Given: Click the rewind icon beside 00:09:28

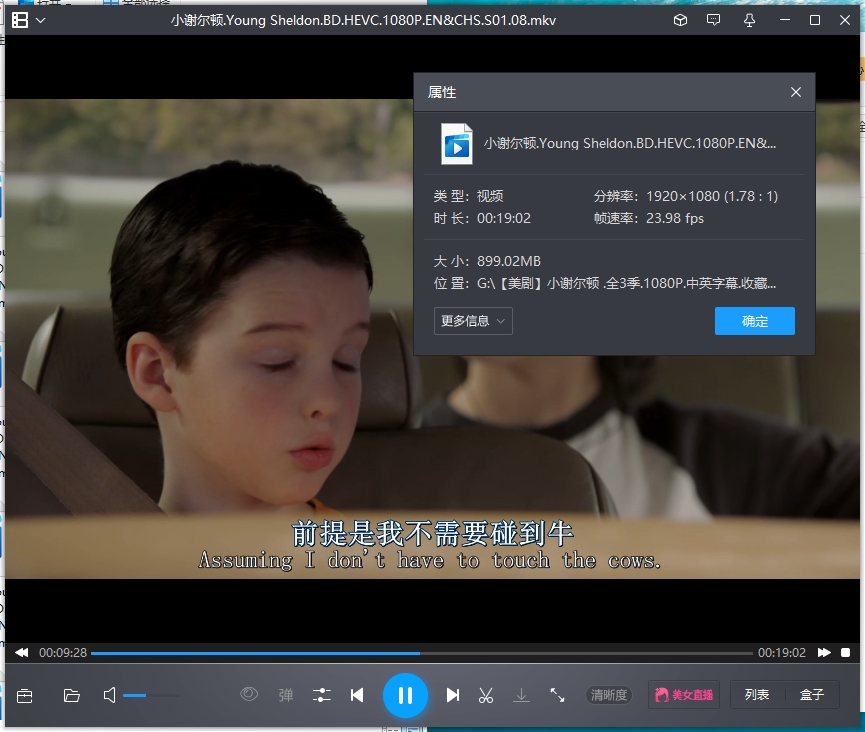Looking at the screenshot, I should click(22, 653).
